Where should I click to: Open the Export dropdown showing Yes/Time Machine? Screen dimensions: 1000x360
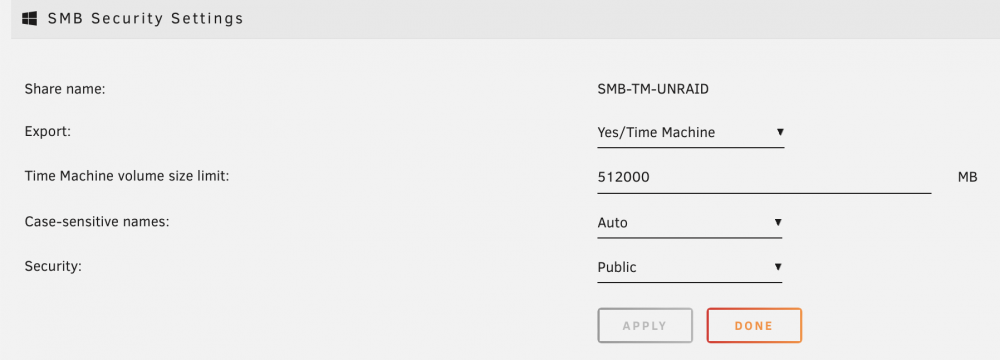691,133
